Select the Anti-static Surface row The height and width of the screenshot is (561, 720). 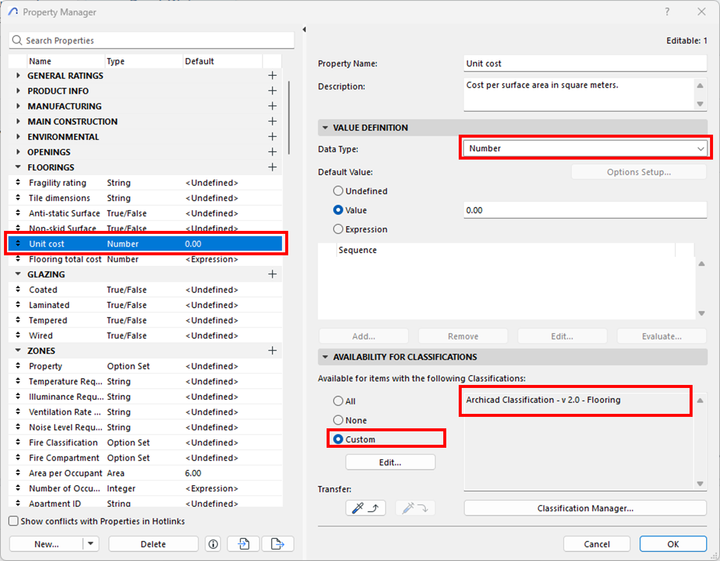146,213
